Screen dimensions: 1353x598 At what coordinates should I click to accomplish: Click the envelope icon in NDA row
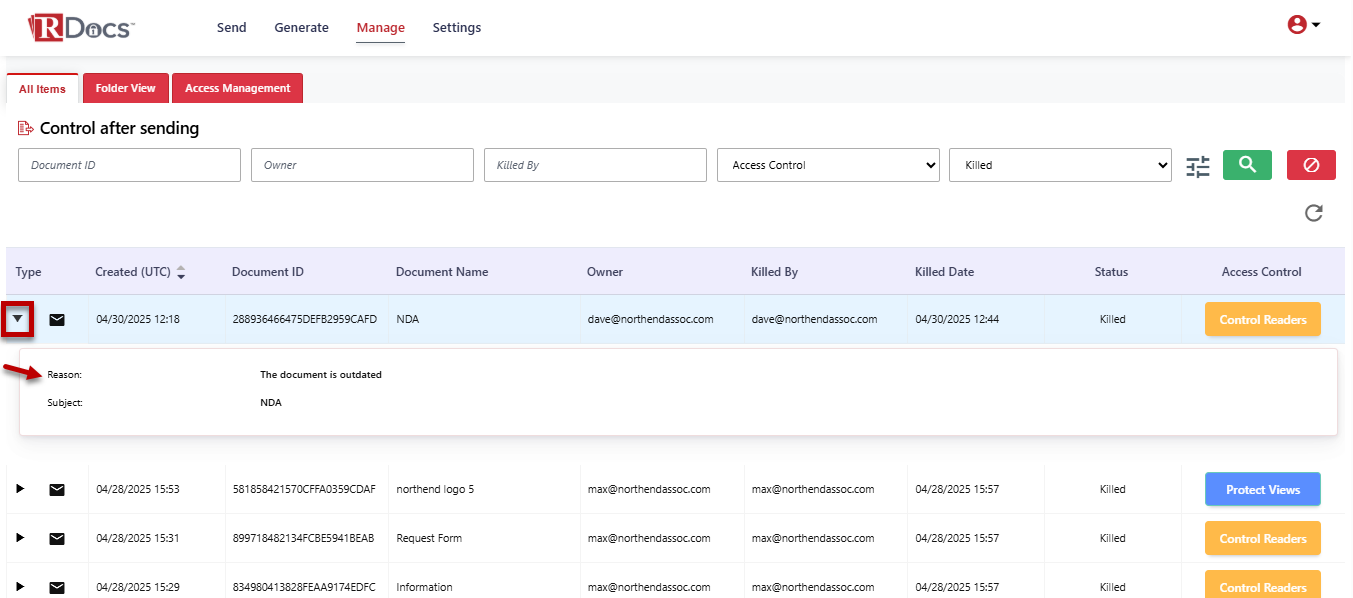click(57, 320)
